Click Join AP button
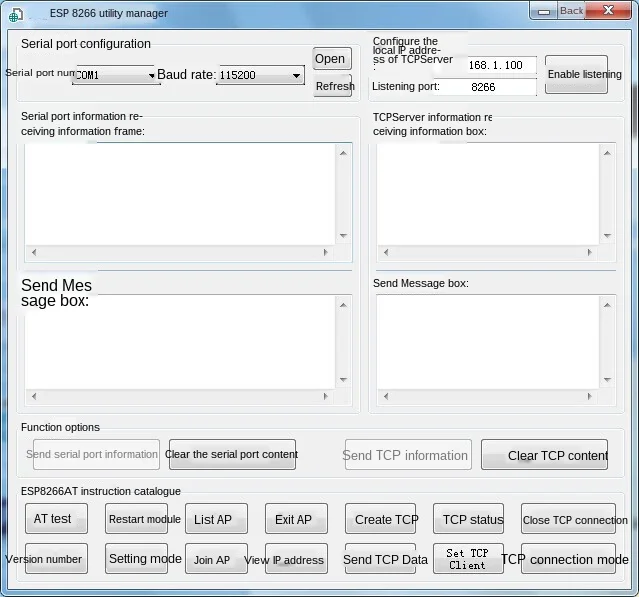 point(216,559)
